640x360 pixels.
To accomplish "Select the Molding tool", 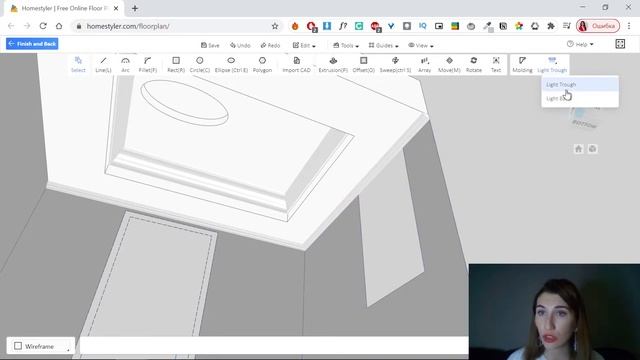I will tap(522, 64).
